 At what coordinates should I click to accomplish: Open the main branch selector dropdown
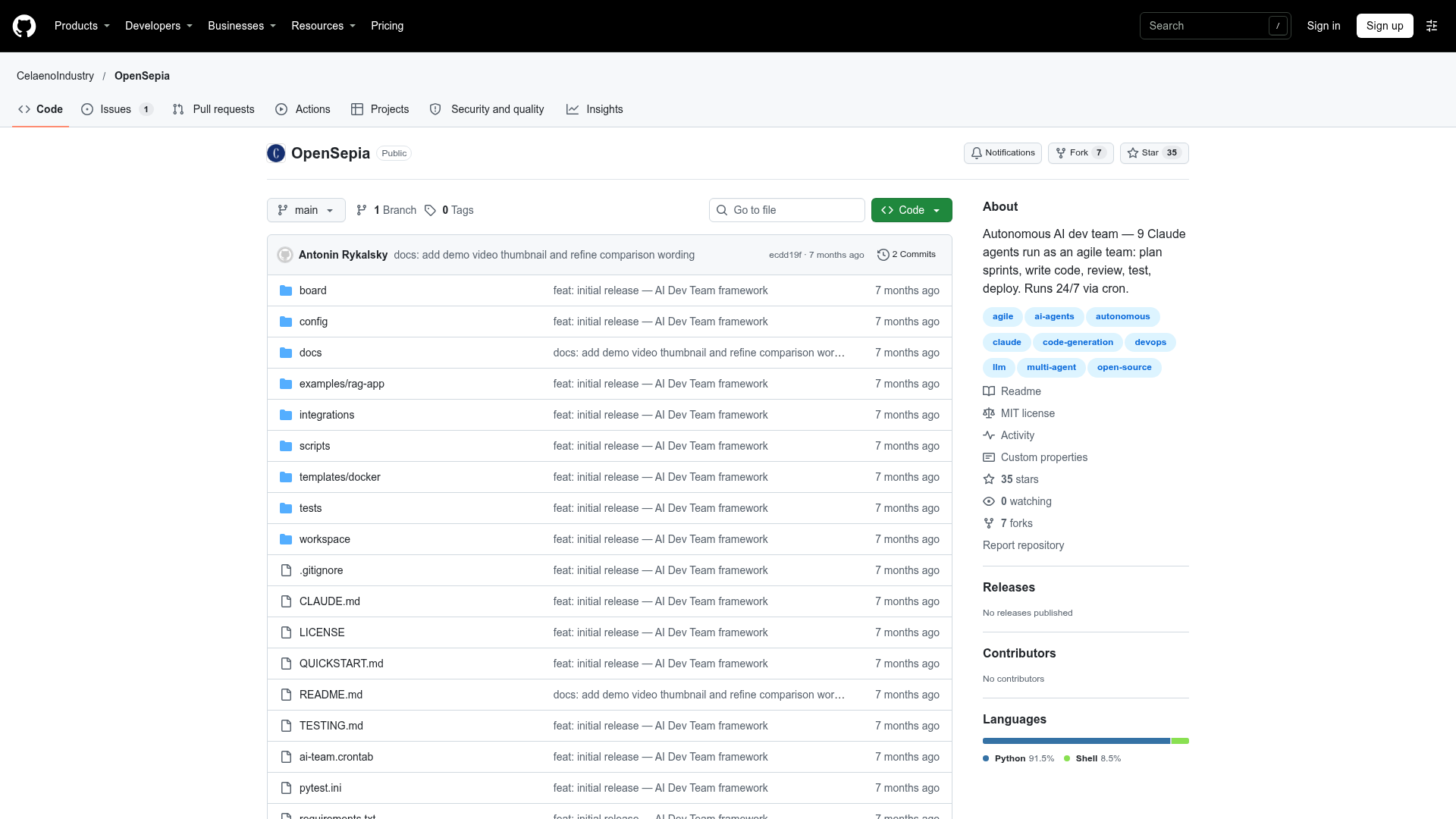306,210
